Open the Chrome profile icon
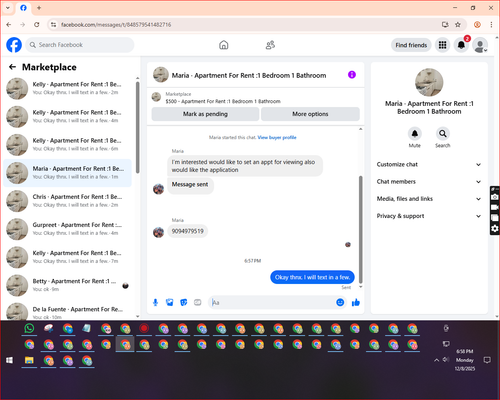This screenshot has width=500, height=400. point(477,25)
